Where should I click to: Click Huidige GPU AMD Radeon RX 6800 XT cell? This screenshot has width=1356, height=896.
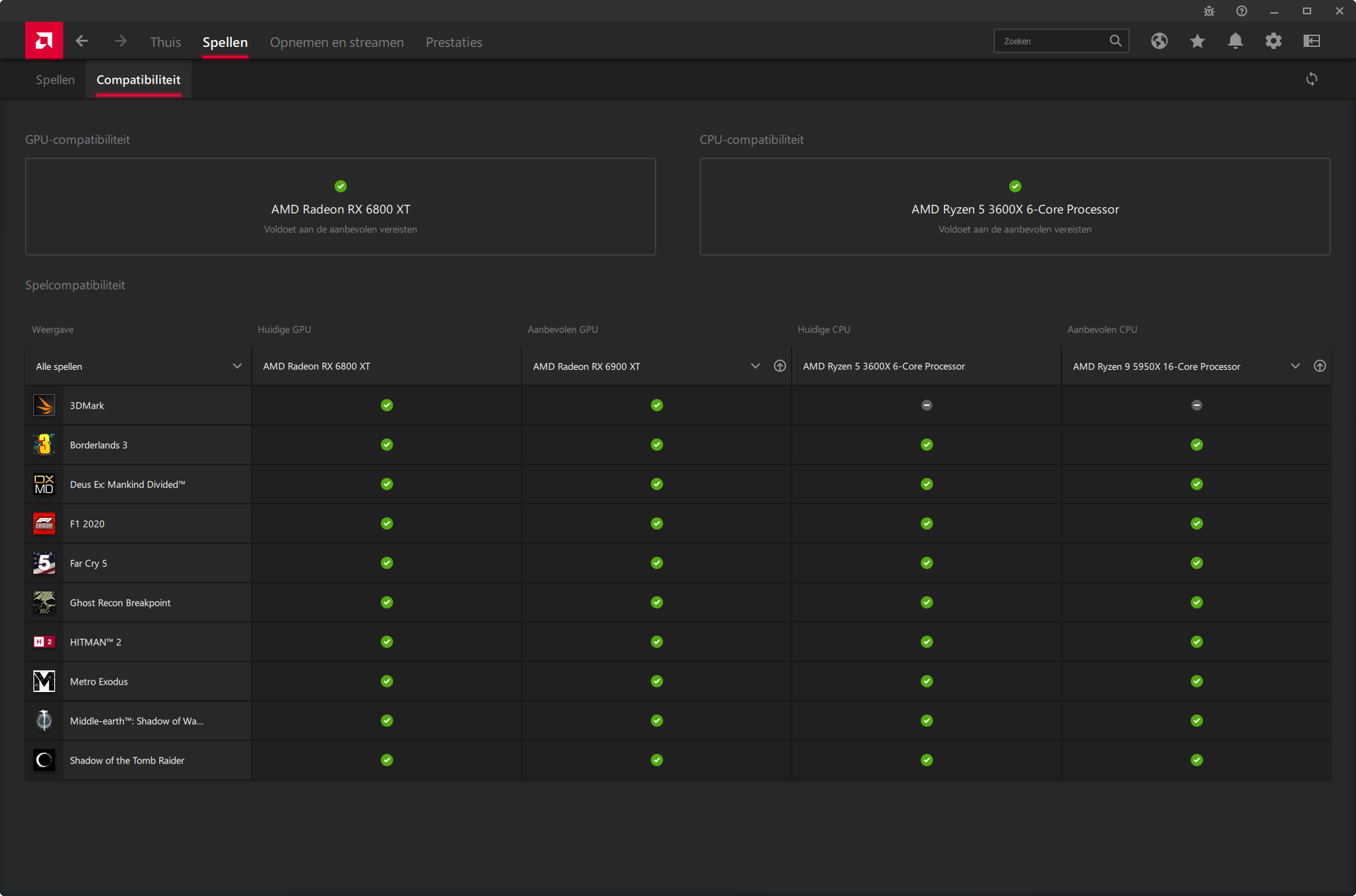coord(386,366)
